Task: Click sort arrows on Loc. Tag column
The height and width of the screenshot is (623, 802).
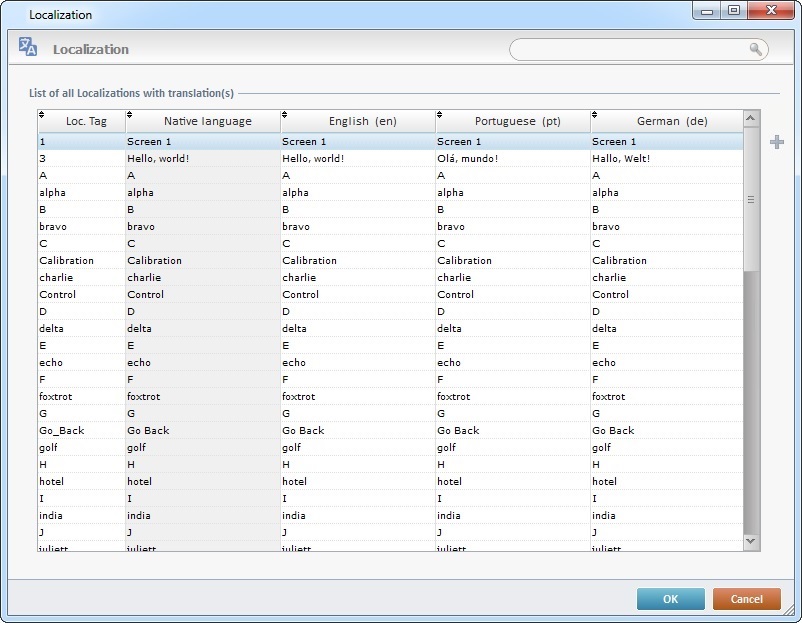Action: click(42, 115)
